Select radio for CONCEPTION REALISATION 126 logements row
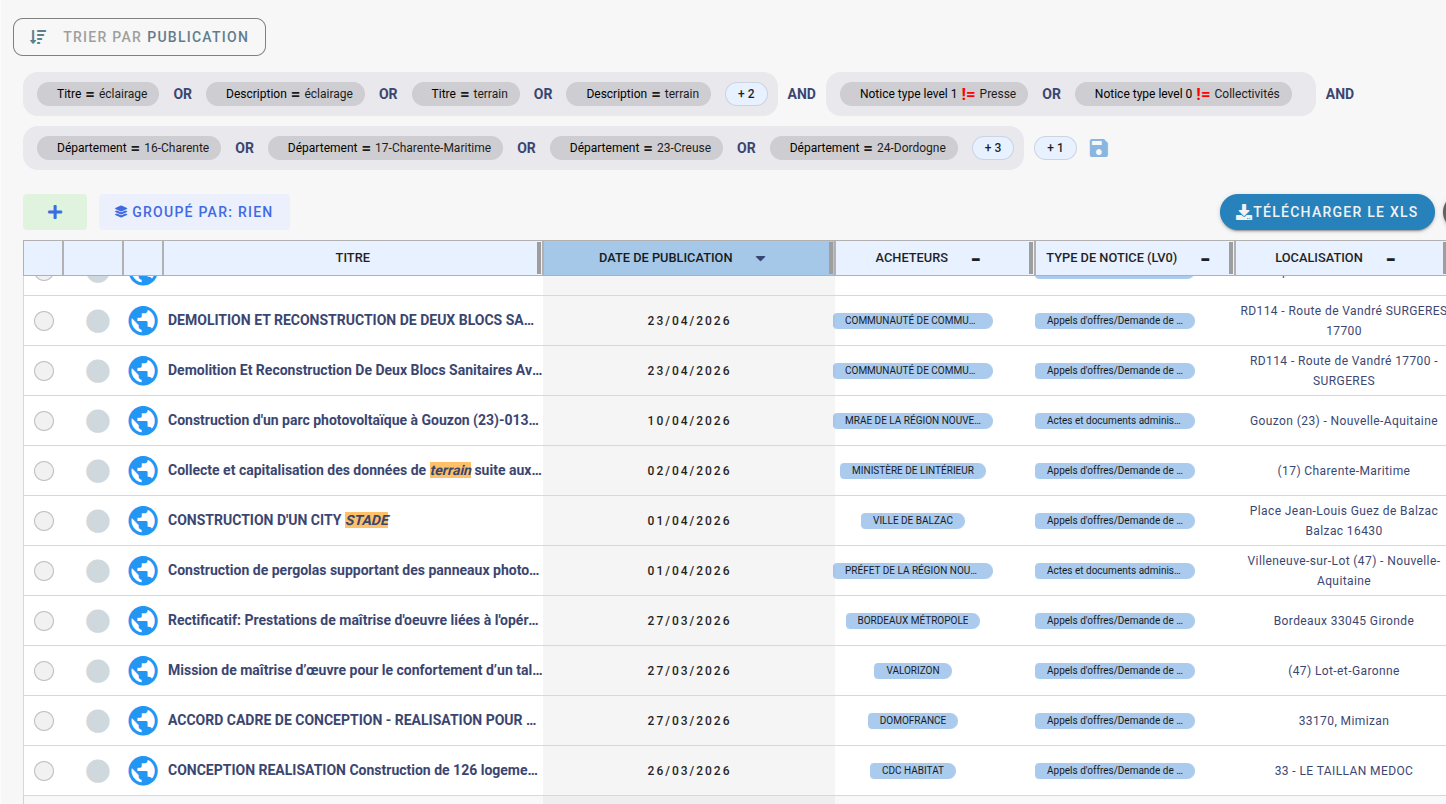The image size is (1446, 804). point(44,770)
